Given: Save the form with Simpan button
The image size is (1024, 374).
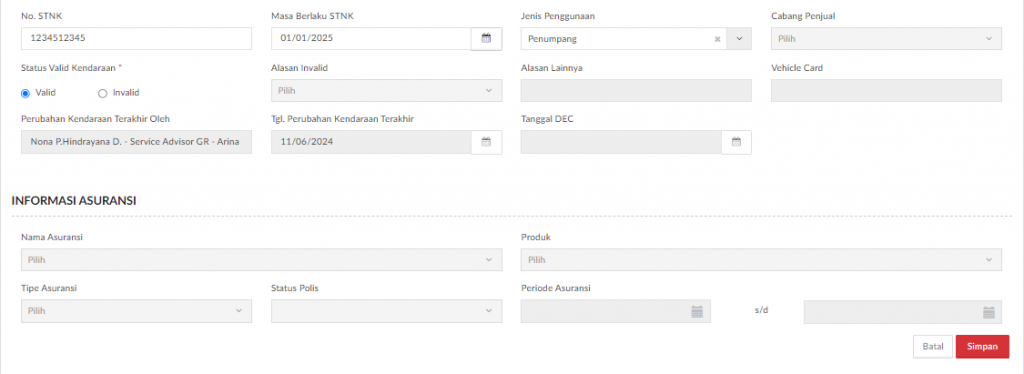Looking at the screenshot, I should click(982, 347).
